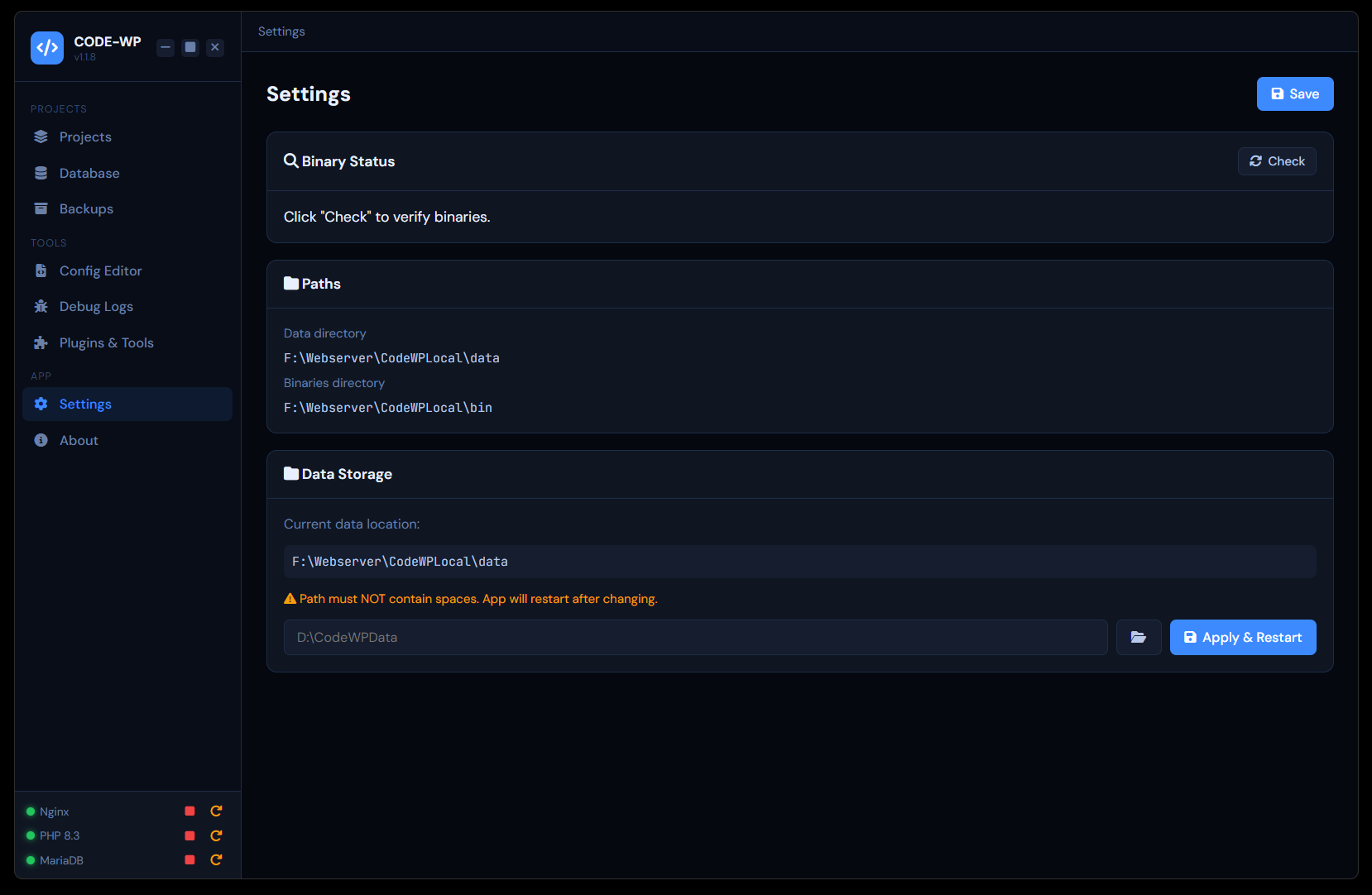Restart the MariaDB service
Viewport: 1372px width, 895px height.
click(216, 860)
